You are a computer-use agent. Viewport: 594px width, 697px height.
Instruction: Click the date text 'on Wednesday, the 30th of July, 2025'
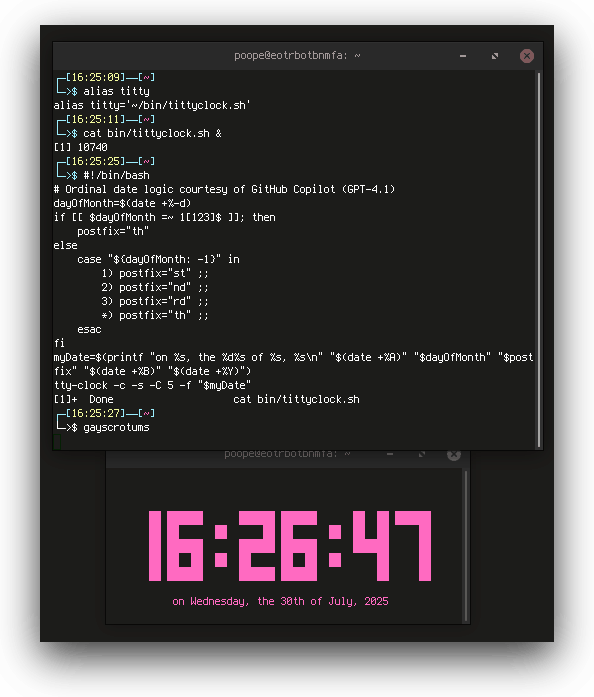pyautogui.click(x=280, y=601)
